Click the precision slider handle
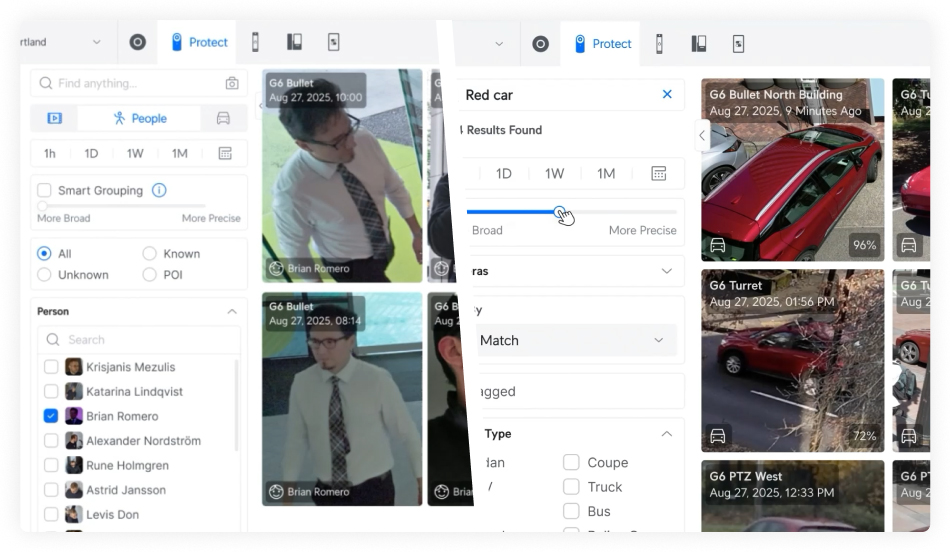This screenshot has width=950, height=552. pos(561,212)
